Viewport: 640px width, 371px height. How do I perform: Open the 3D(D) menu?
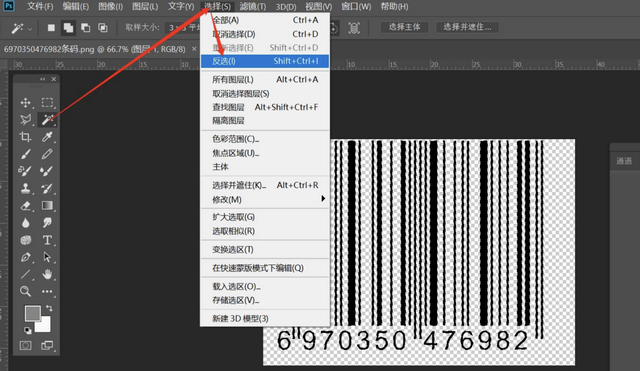[286, 7]
